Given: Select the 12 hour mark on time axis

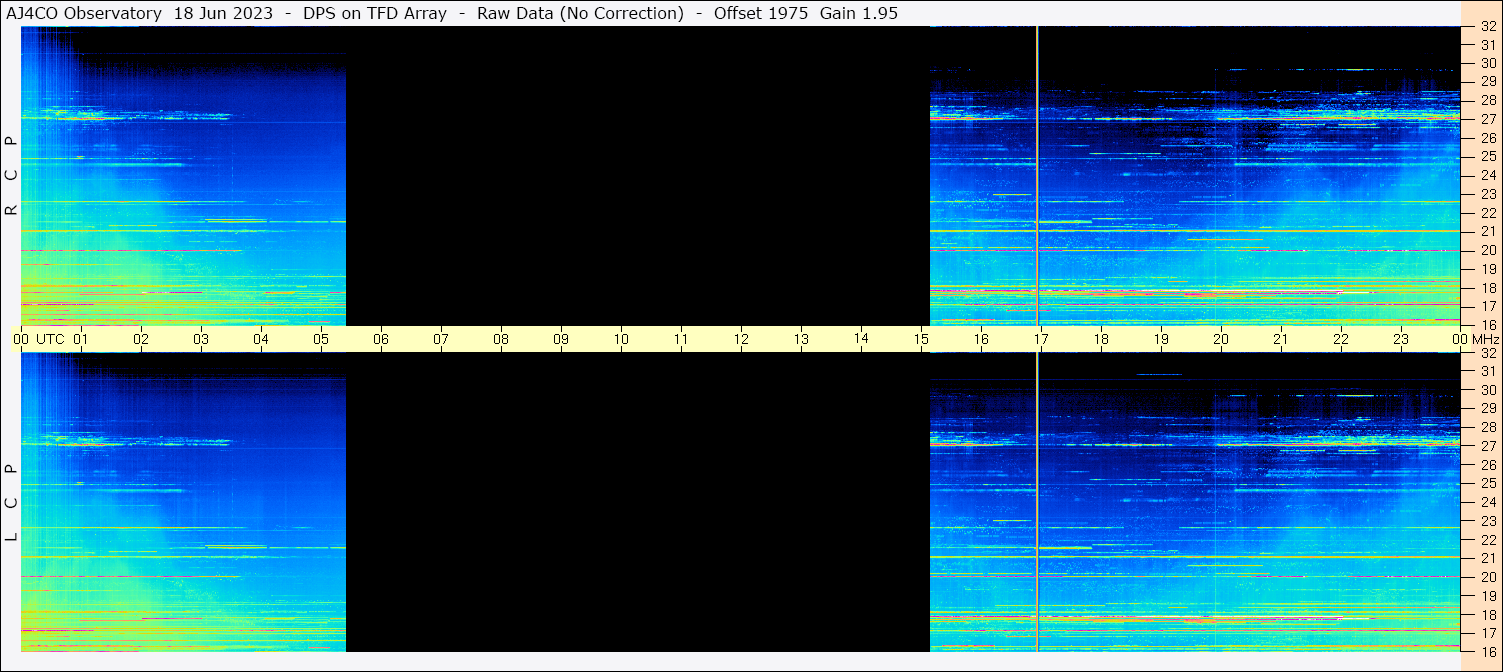Looking at the screenshot, I should [741, 339].
